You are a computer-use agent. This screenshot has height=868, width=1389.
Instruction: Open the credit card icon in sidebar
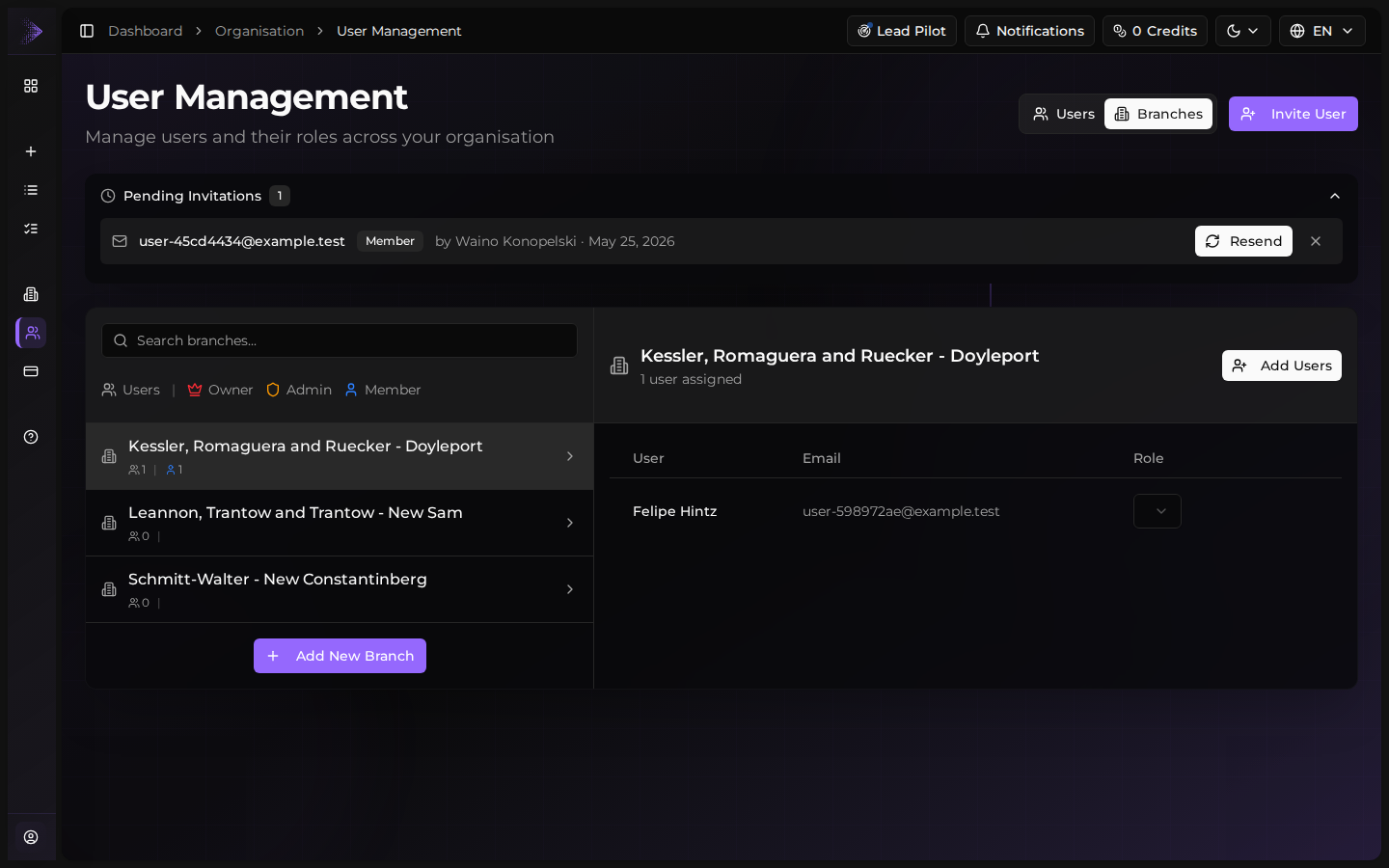[x=31, y=371]
